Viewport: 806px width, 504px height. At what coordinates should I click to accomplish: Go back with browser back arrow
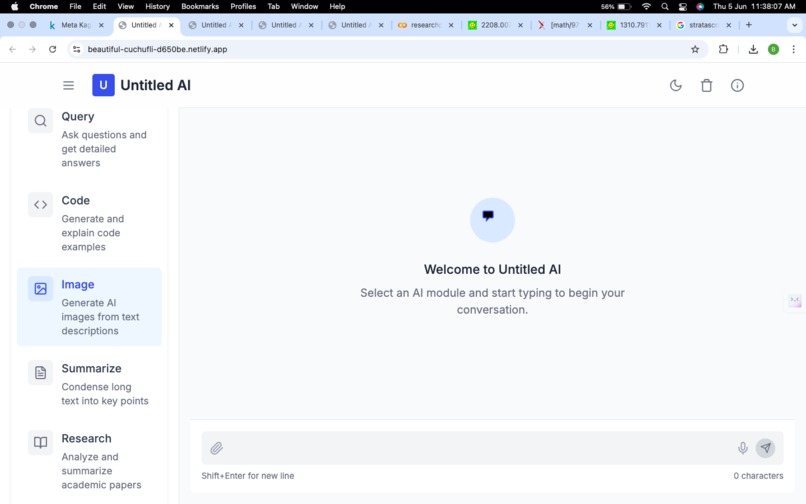click(12, 49)
